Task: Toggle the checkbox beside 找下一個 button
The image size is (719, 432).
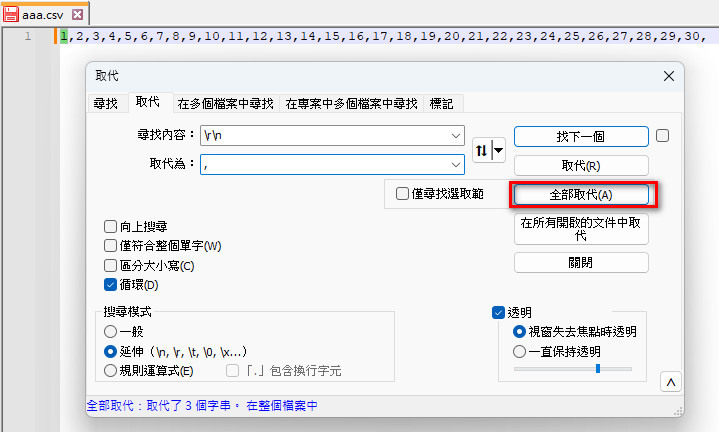Action: [x=662, y=136]
